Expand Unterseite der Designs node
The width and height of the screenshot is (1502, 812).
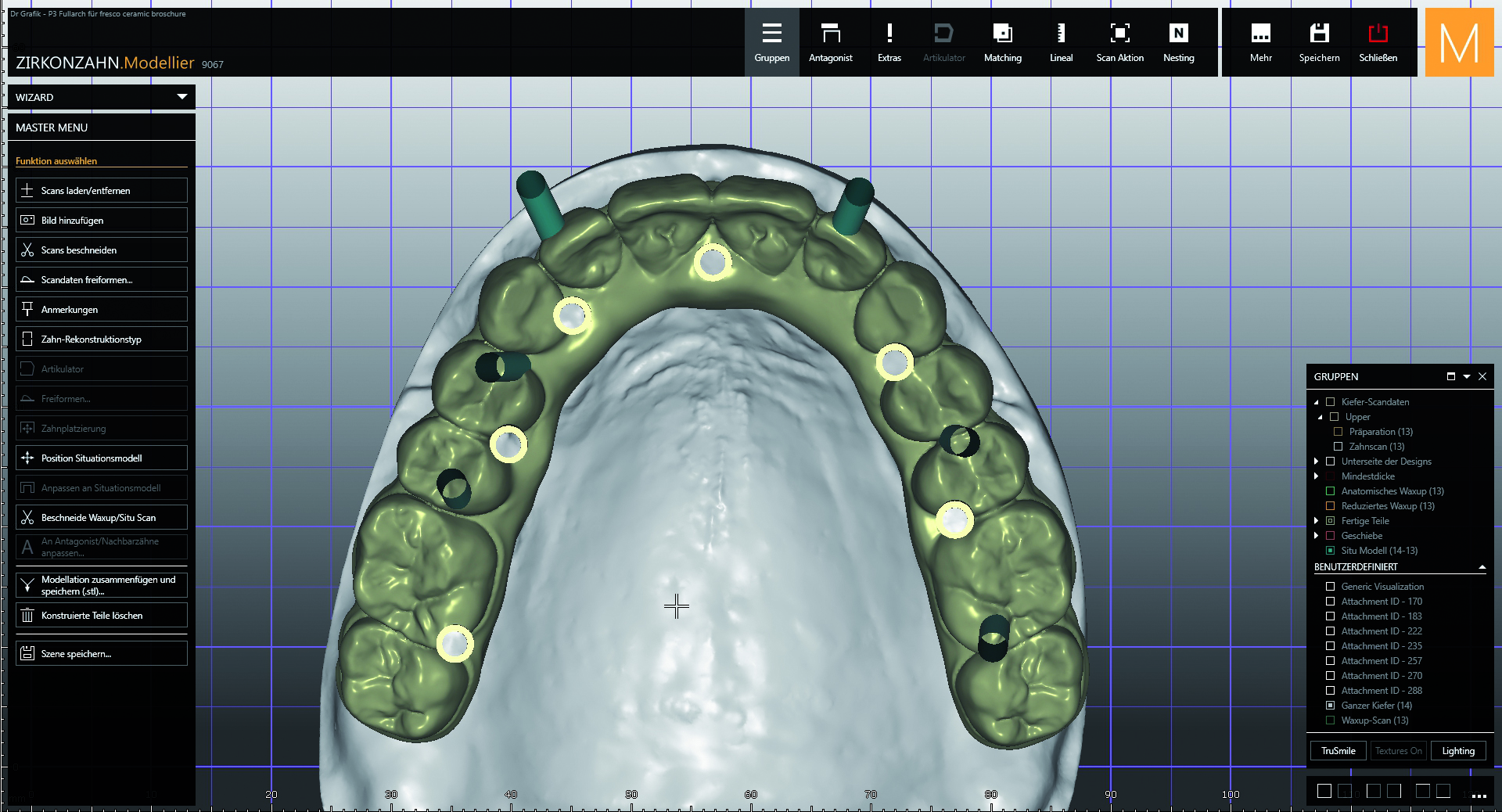point(1317,461)
